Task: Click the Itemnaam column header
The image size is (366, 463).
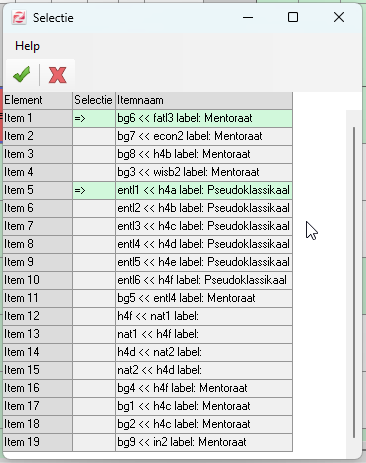Action: 204,100
